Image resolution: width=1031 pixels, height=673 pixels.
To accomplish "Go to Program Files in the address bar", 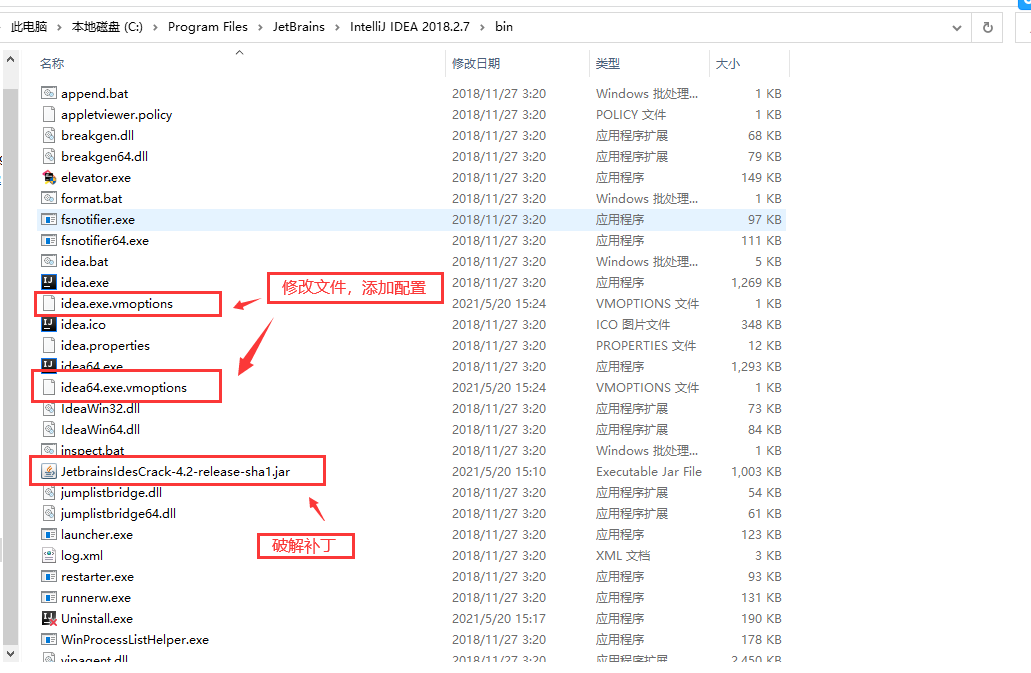I will 208,27.
